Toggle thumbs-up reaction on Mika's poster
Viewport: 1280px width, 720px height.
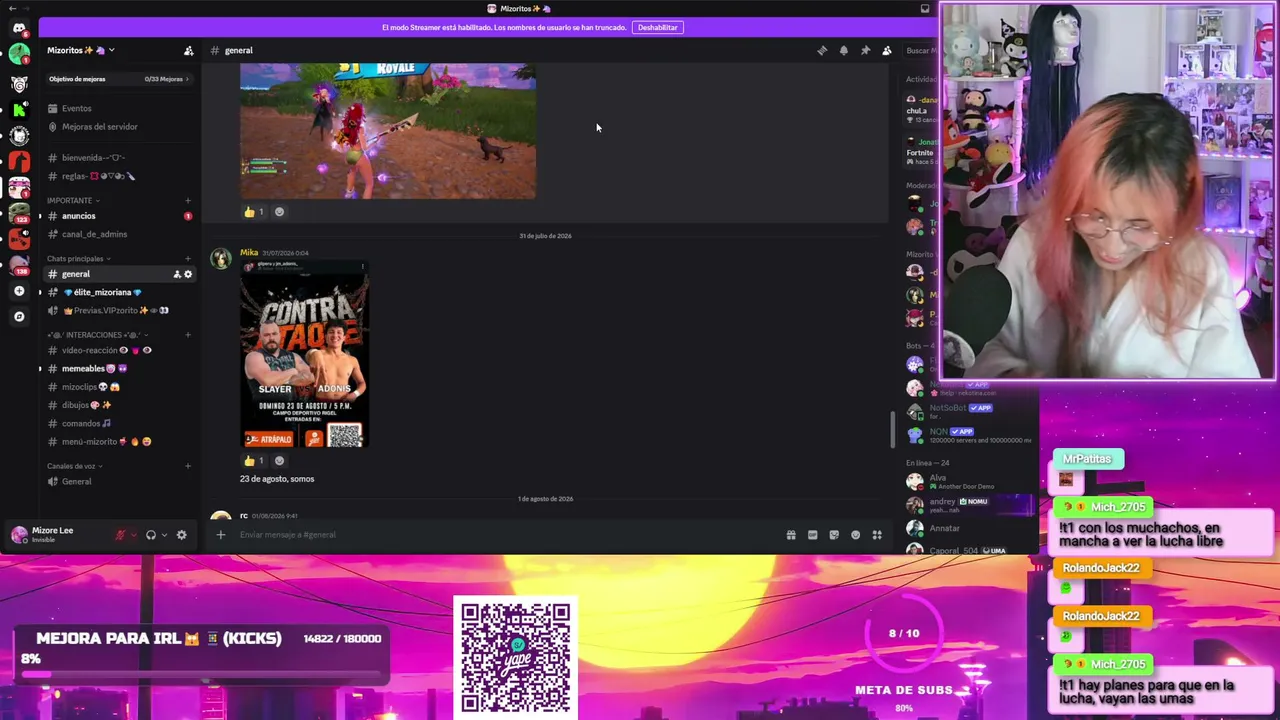[x=254, y=461]
